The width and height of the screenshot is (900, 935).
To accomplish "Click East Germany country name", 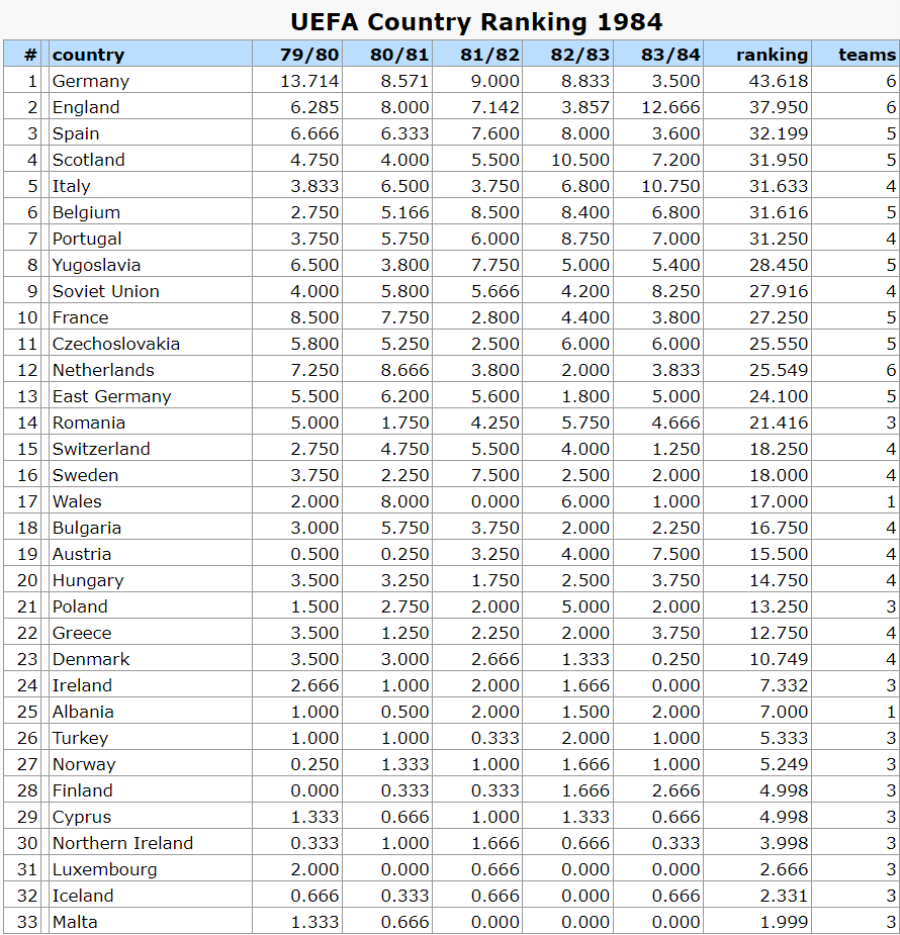I will (x=112, y=396).
